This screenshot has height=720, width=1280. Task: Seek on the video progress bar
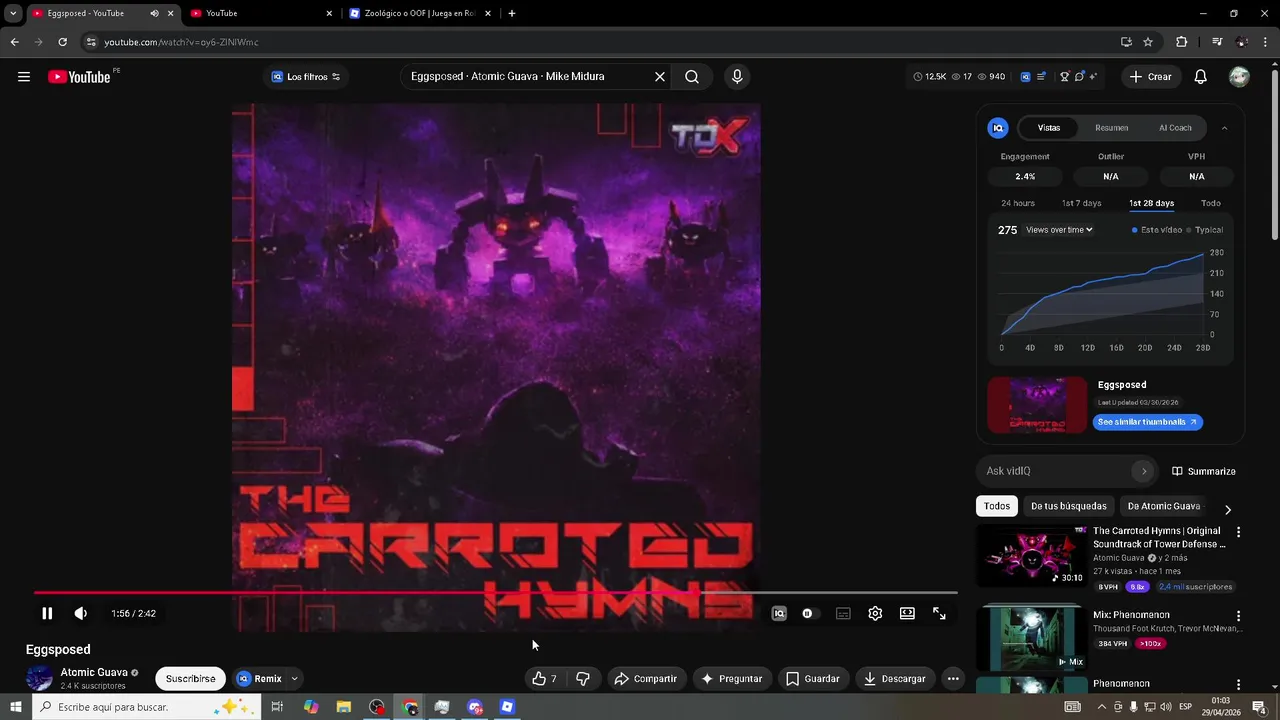point(495,593)
